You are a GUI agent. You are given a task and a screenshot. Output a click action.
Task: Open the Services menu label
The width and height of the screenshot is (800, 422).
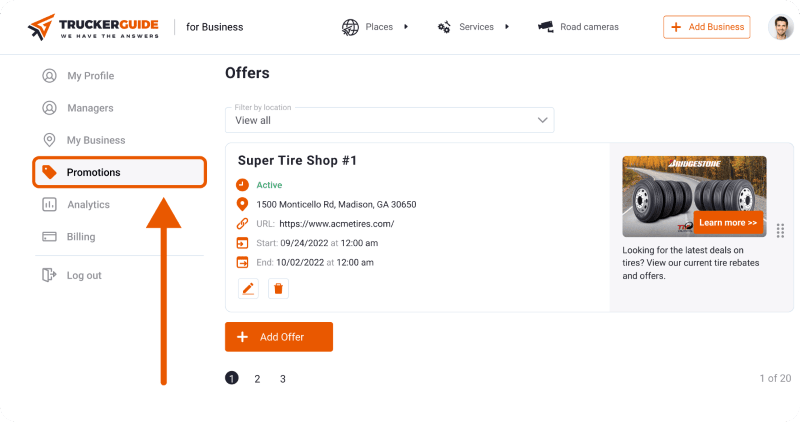[476, 27]
